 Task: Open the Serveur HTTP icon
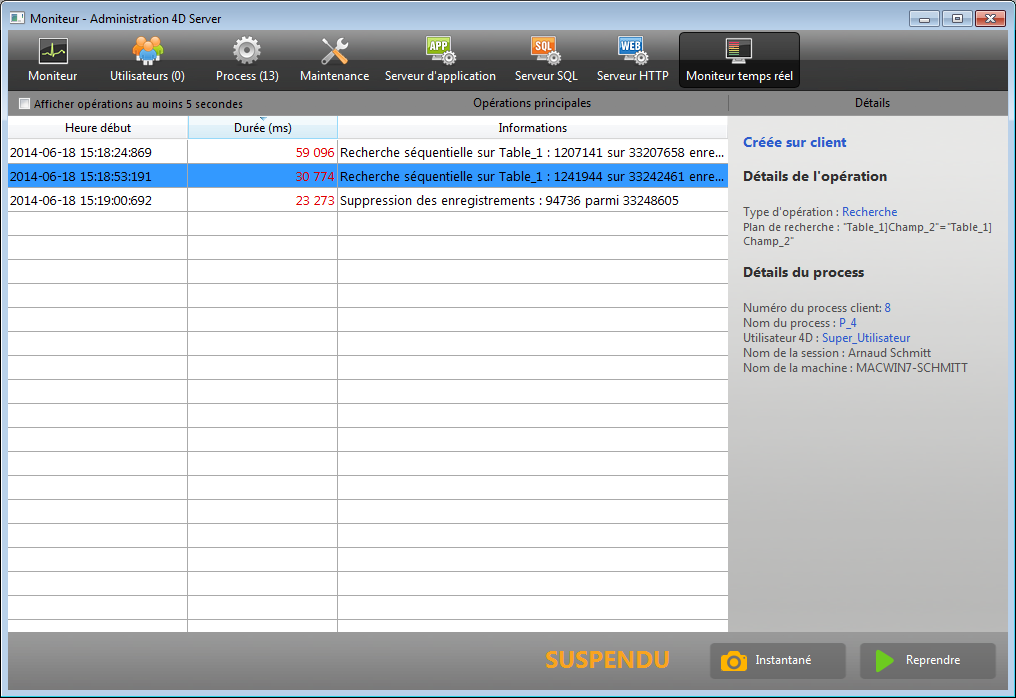tap(632, 51)
